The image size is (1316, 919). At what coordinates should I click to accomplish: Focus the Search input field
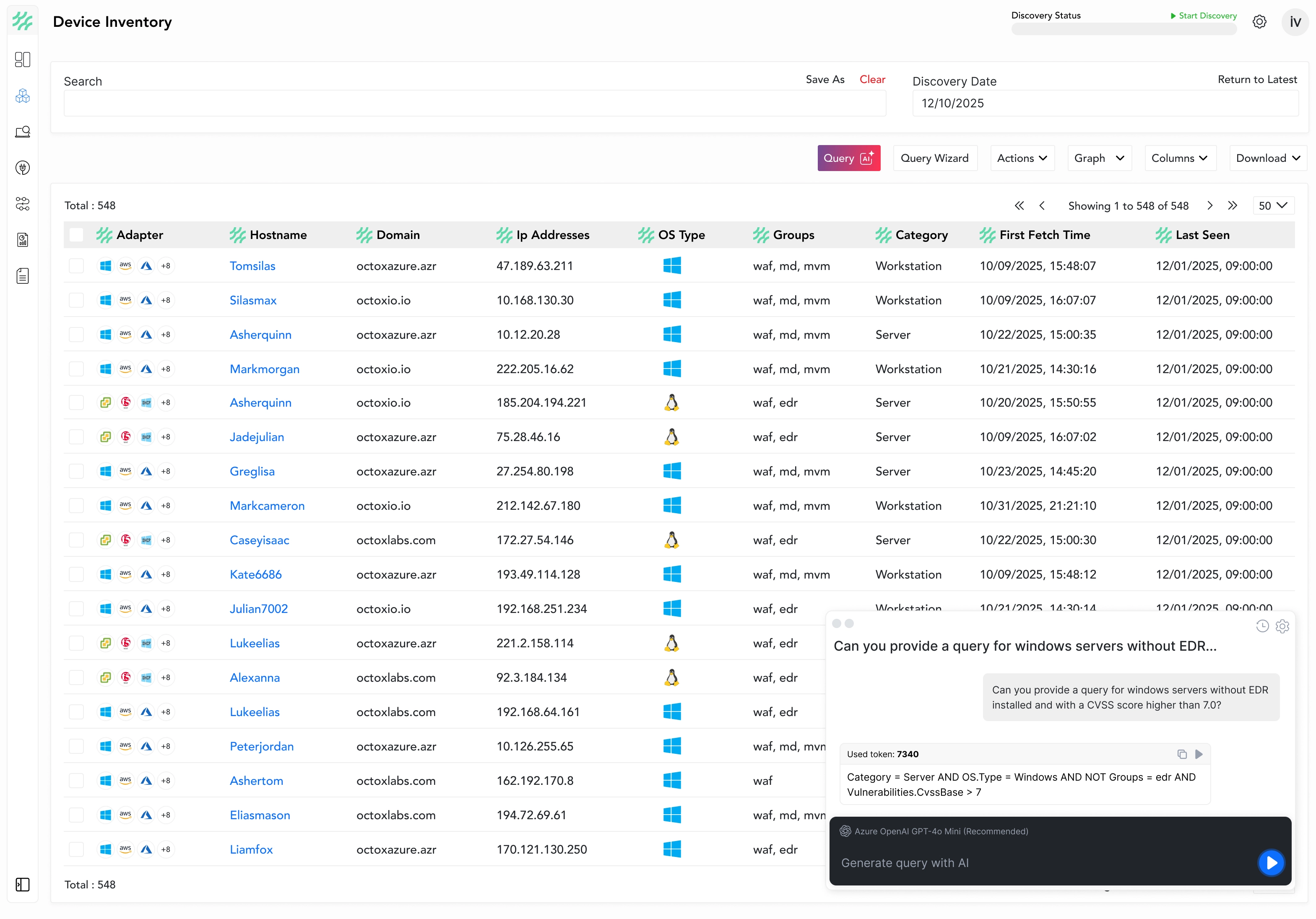click(475, 103)
